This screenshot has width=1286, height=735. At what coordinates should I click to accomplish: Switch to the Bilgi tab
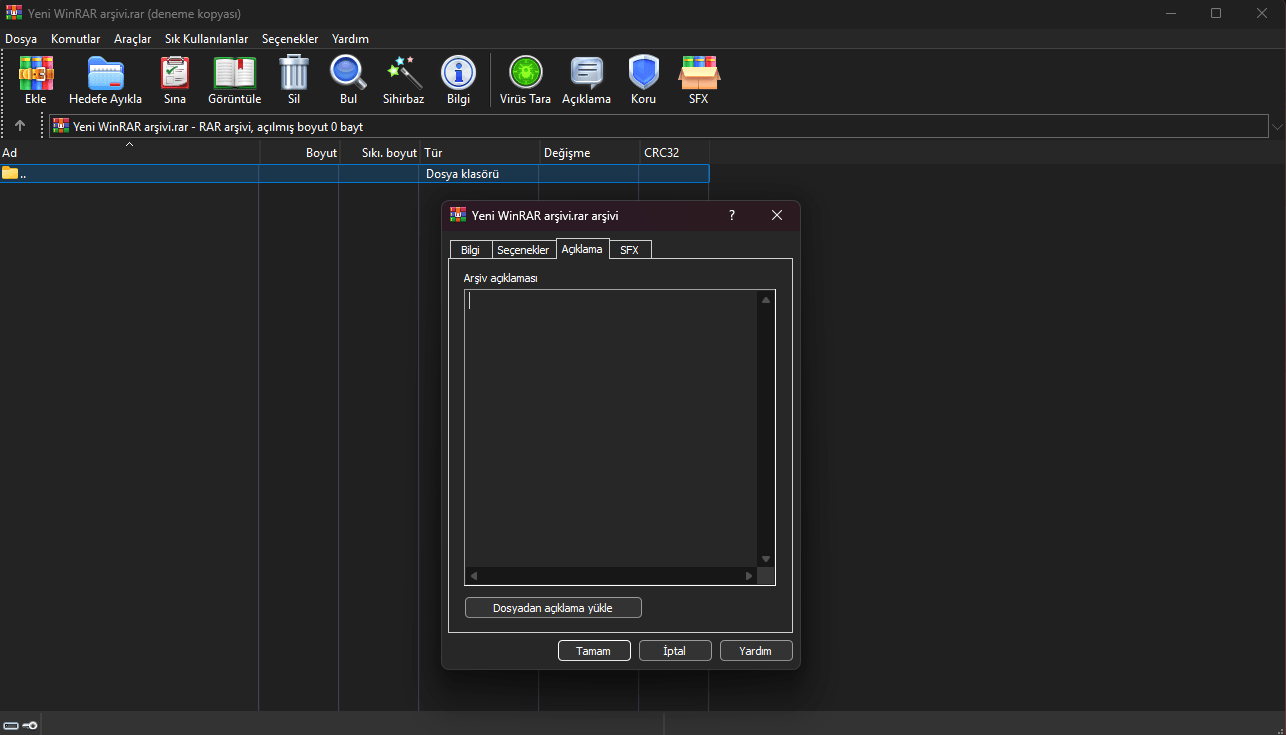[x=470, y=250]
